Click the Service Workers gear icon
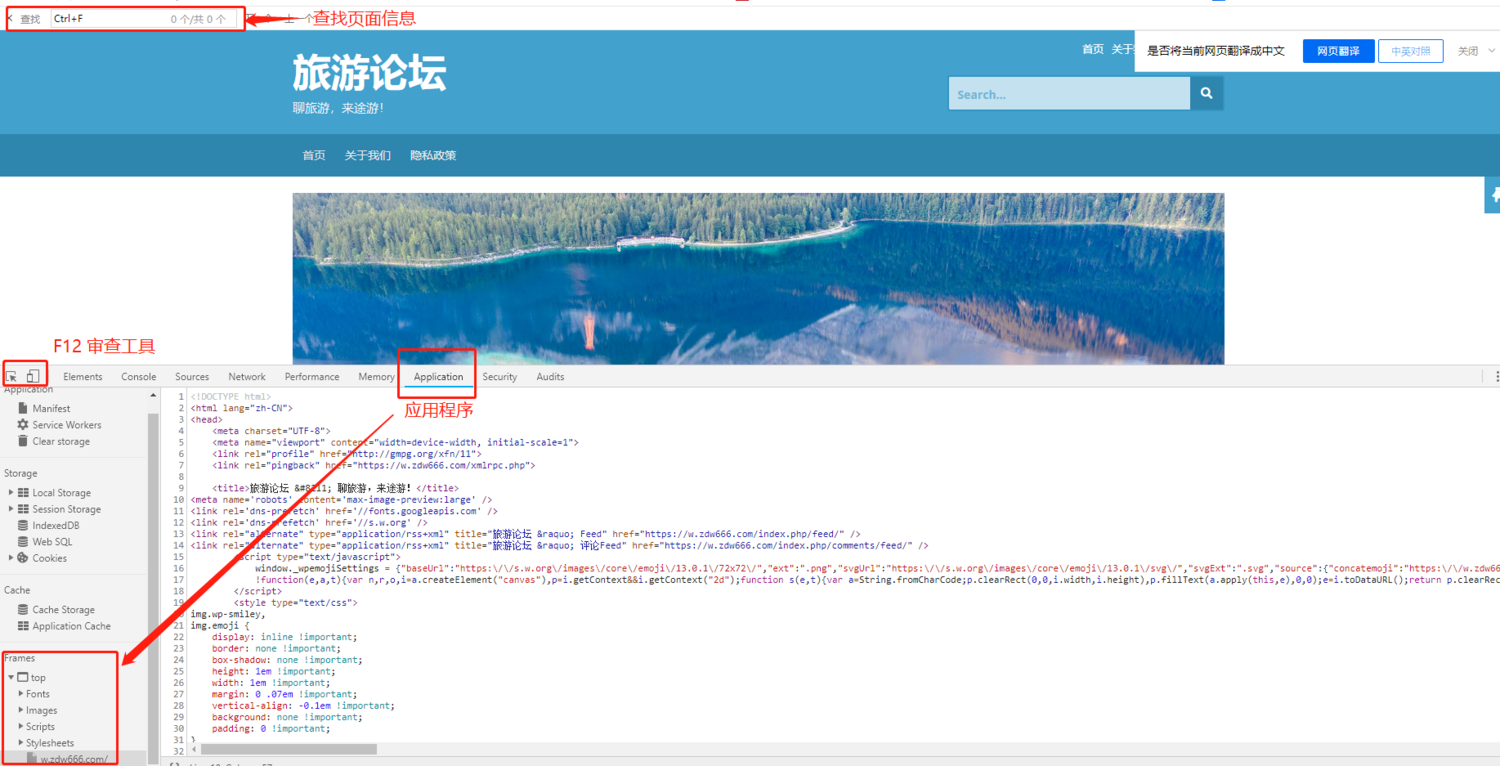 (x=23, y=424)
